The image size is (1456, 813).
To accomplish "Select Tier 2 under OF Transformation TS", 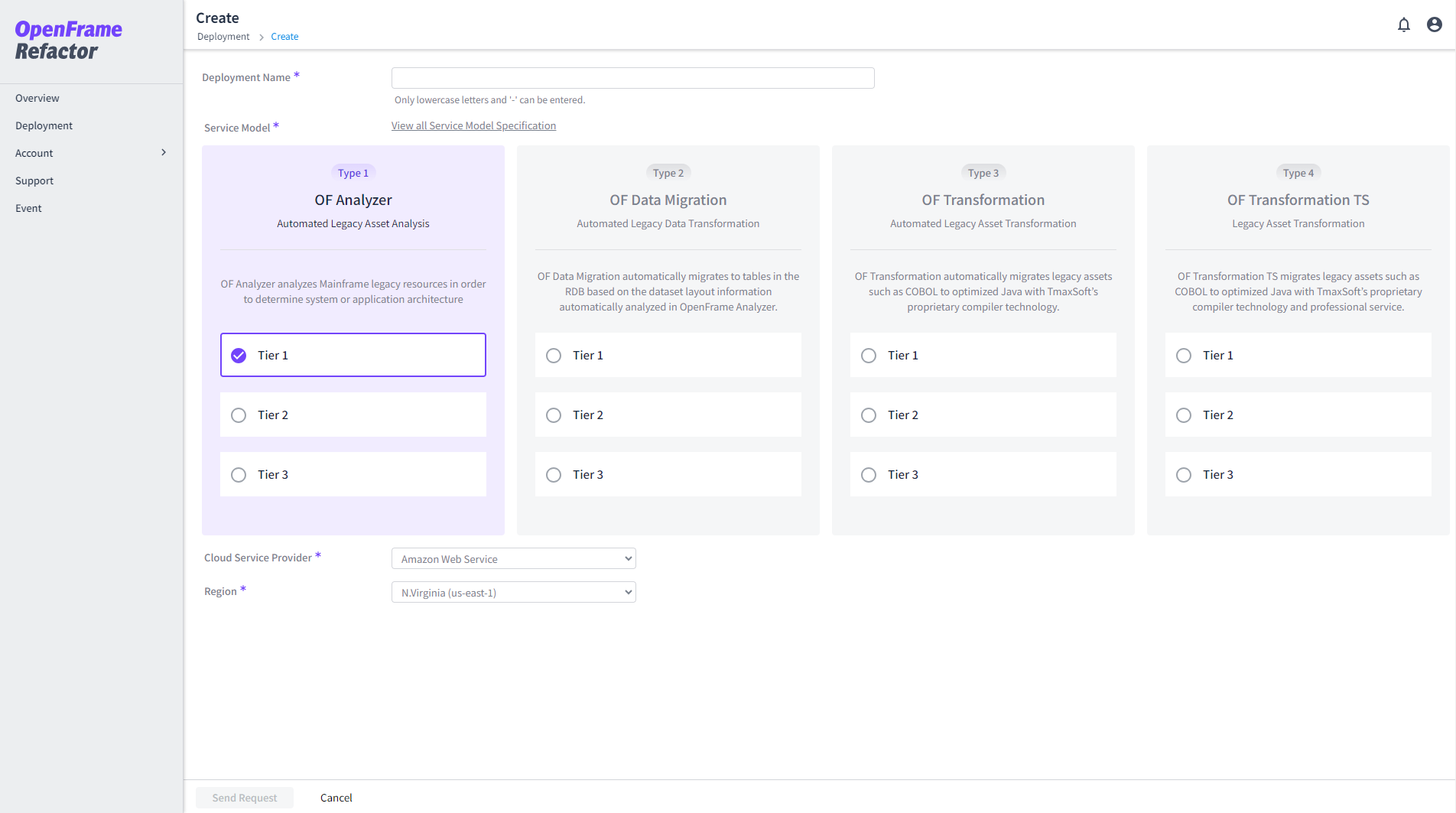I will point(1184,415).
